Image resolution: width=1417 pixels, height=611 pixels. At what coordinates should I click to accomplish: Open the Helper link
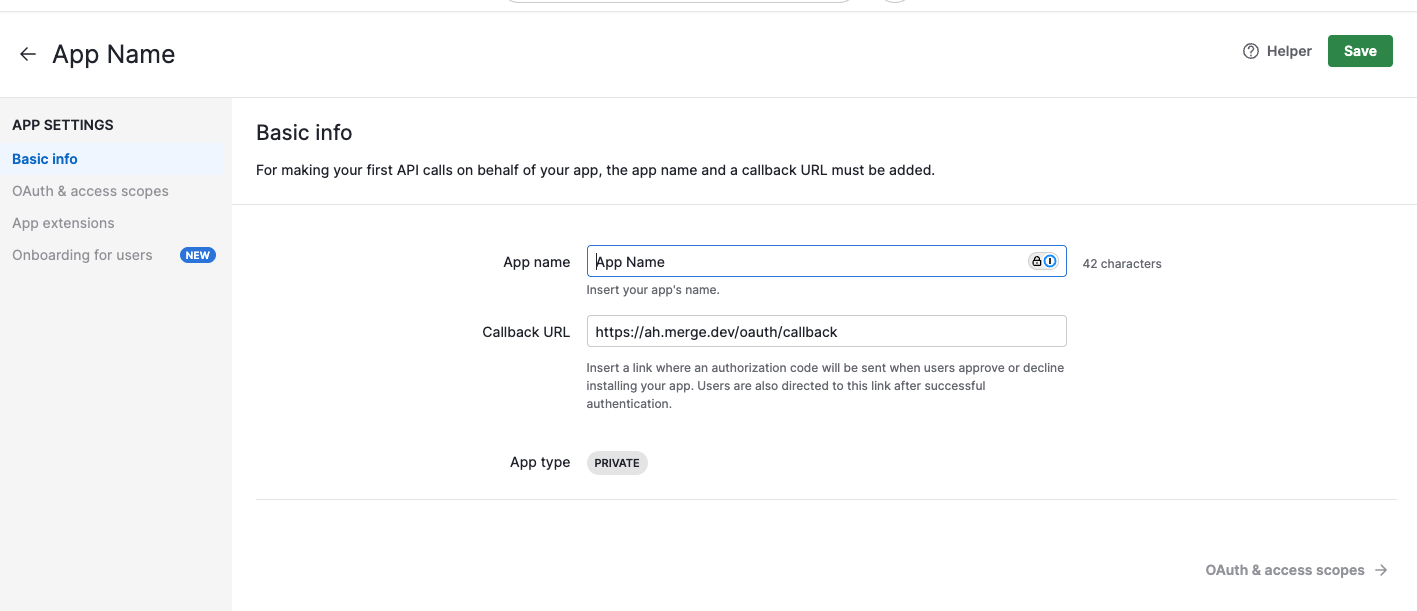coord(1277,51)
